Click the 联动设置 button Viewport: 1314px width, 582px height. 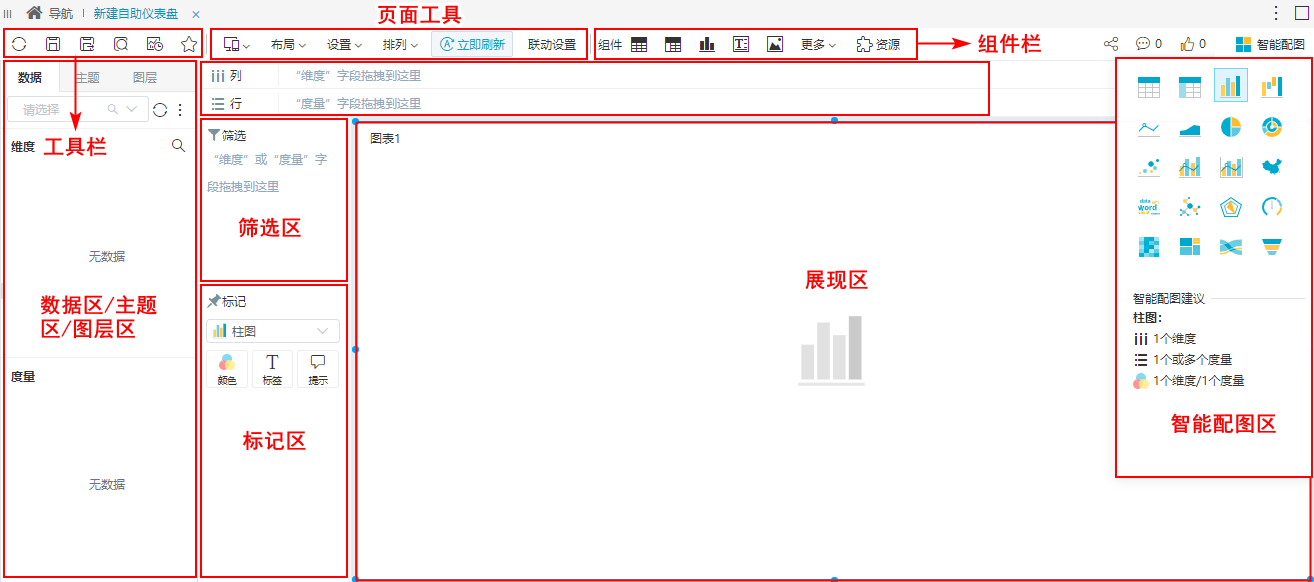(552, 45)
